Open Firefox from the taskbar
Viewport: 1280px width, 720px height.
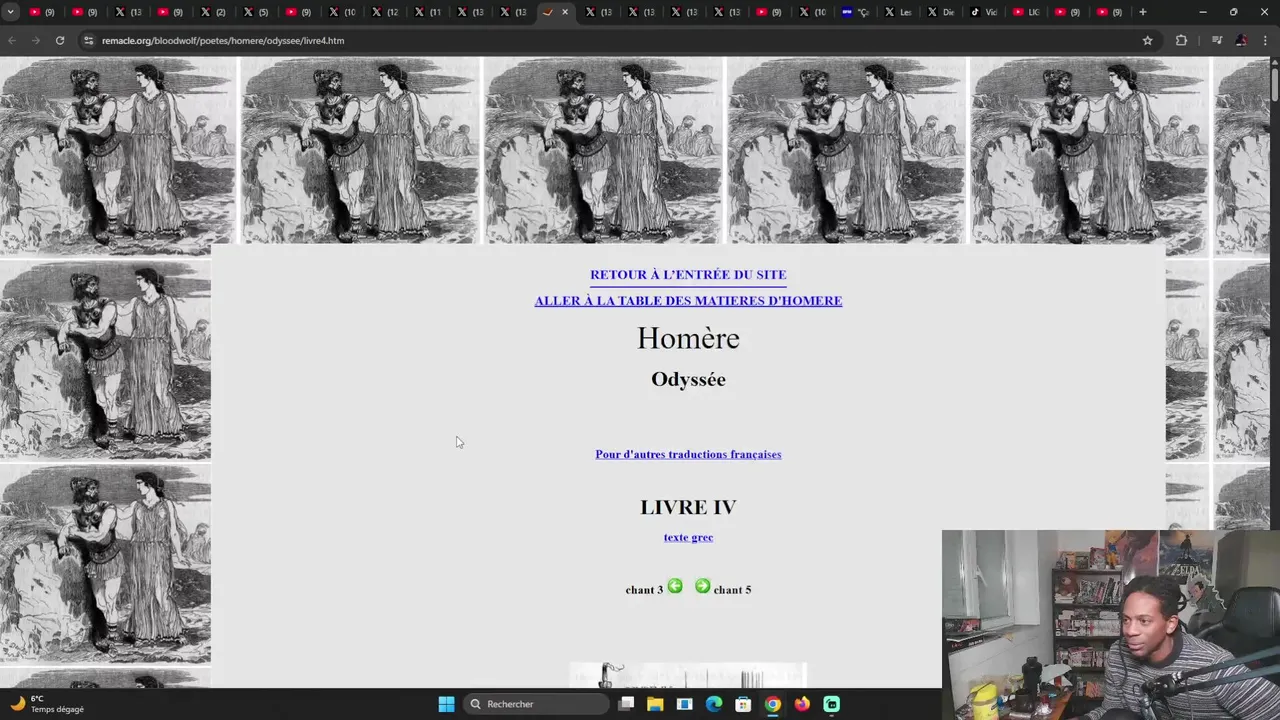point(802,704)
